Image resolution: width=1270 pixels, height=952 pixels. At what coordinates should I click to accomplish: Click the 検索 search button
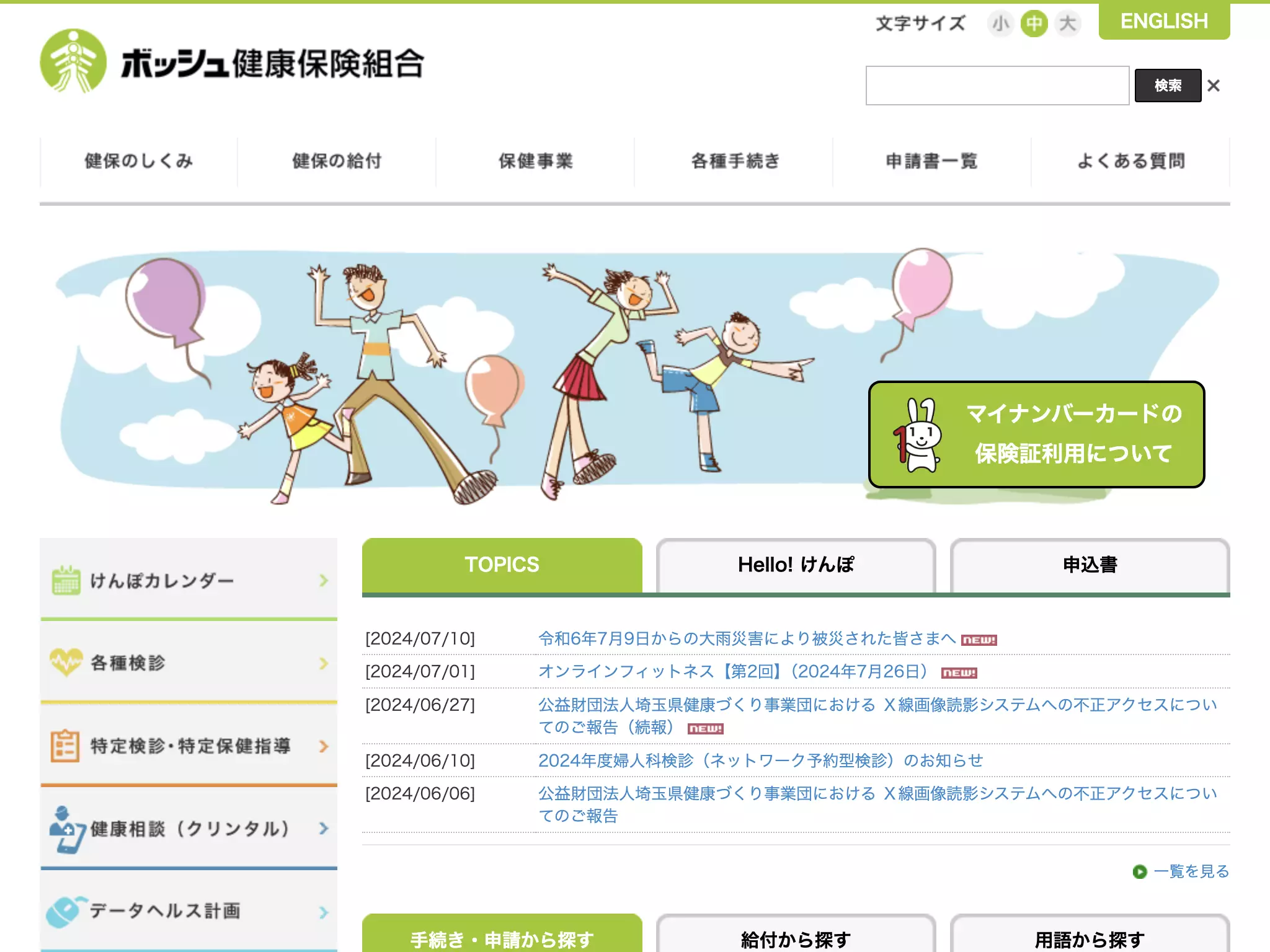point(1168,86)
